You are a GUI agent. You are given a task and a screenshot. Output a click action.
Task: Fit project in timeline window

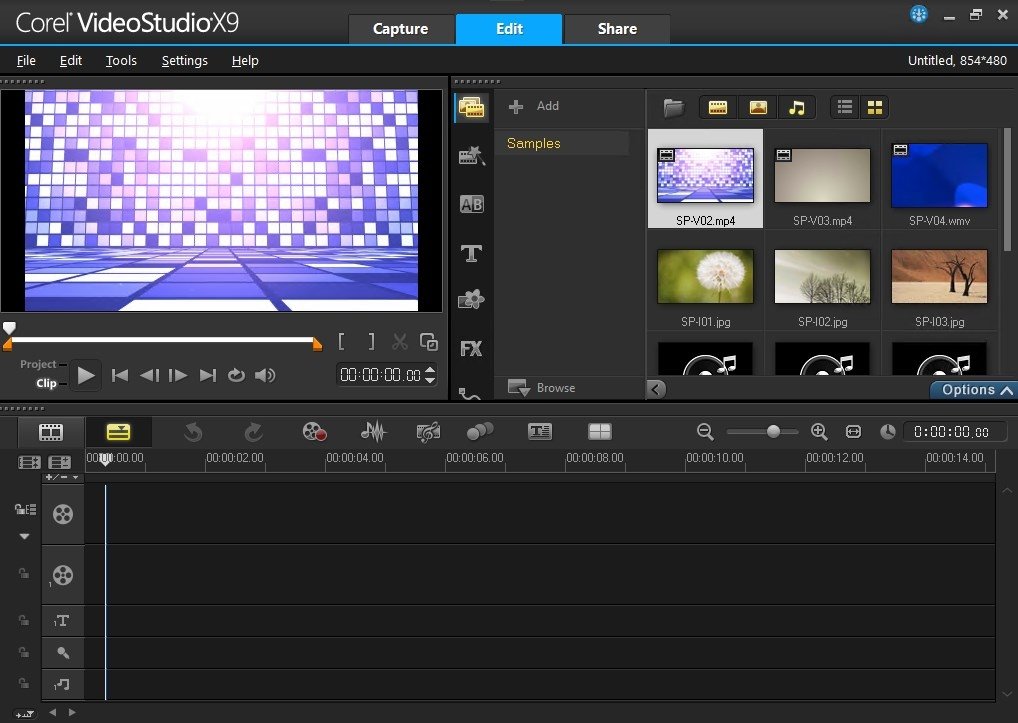(853, 432)
